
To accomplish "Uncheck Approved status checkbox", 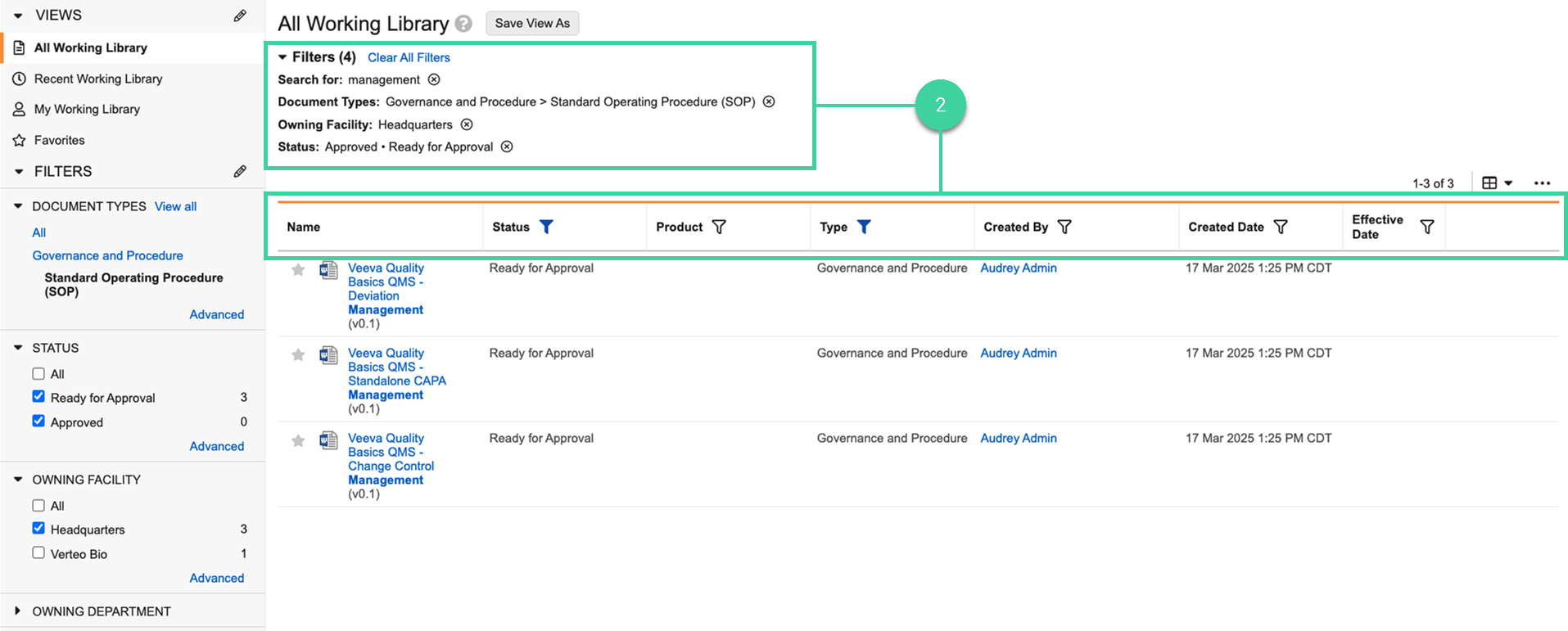I will [38, 421].
